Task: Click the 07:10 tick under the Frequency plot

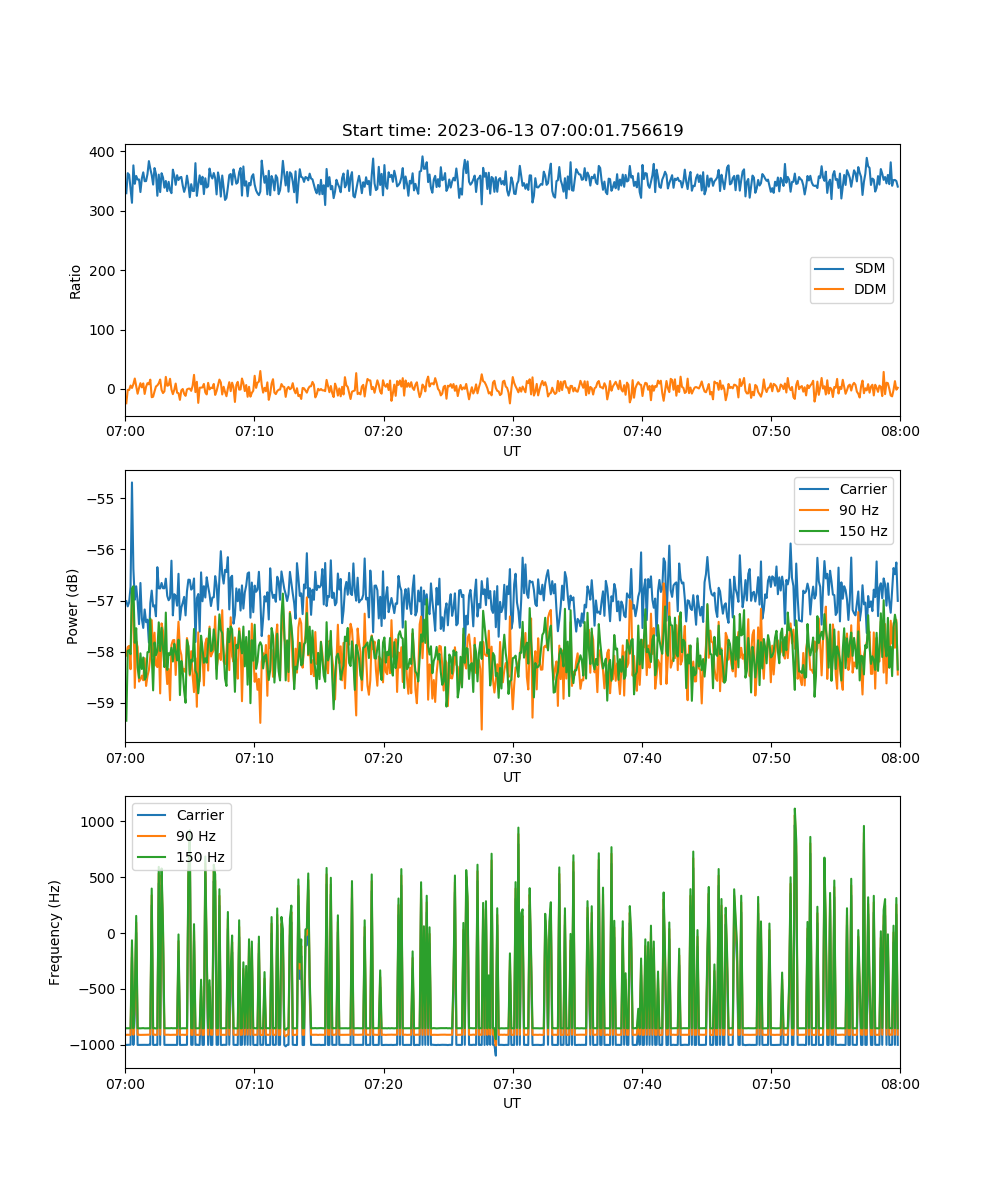Action: [x=254, y=1083]
